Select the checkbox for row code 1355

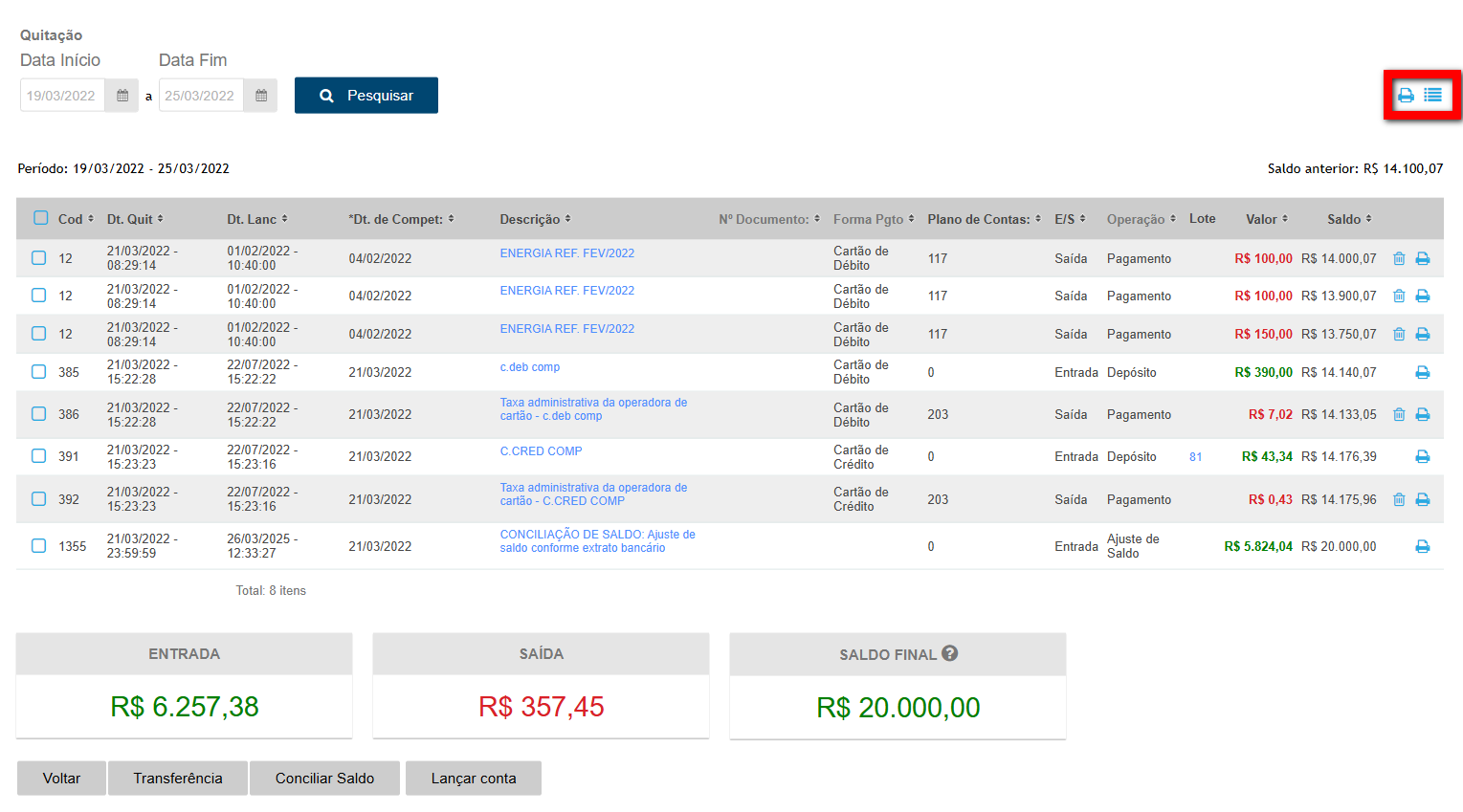[38, 546]
